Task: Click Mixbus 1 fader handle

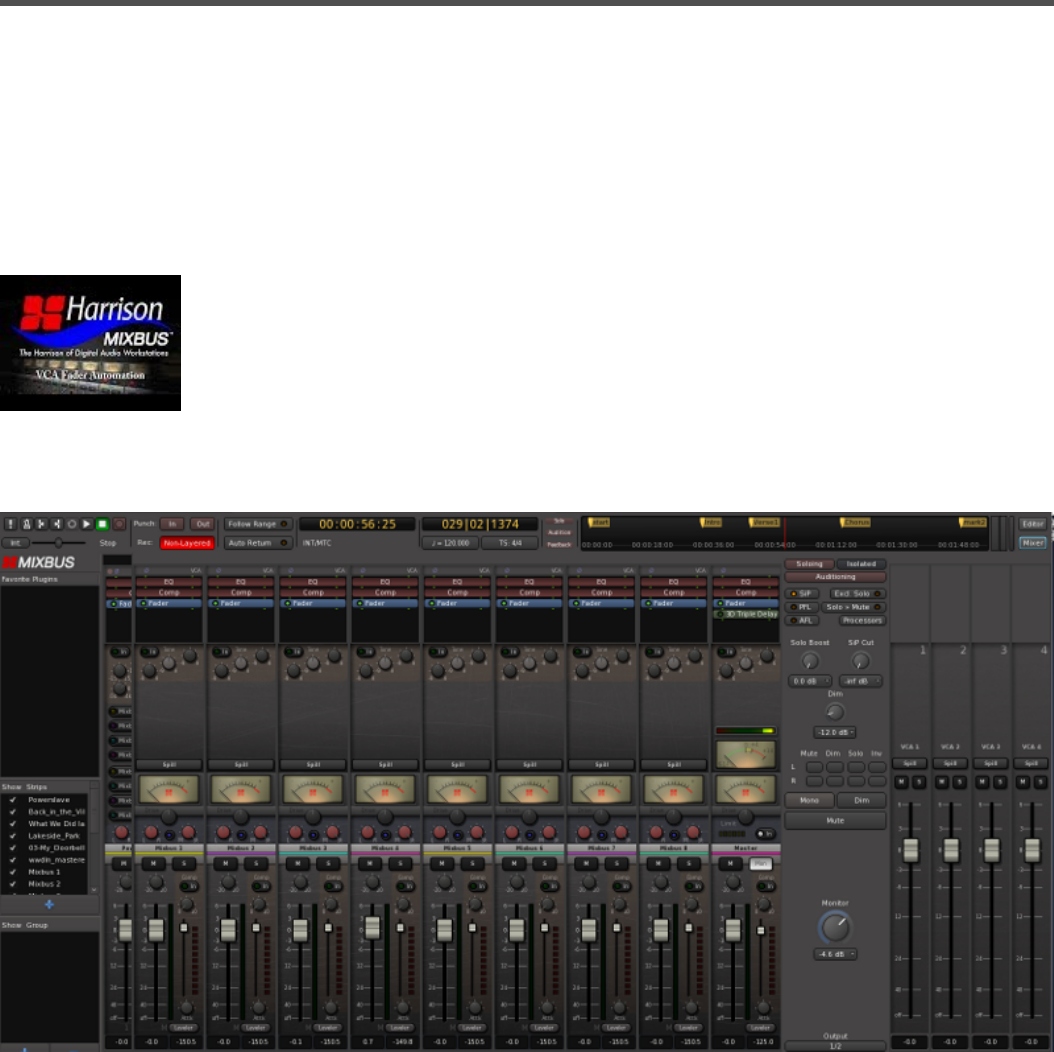Action: tap(156, 930)
